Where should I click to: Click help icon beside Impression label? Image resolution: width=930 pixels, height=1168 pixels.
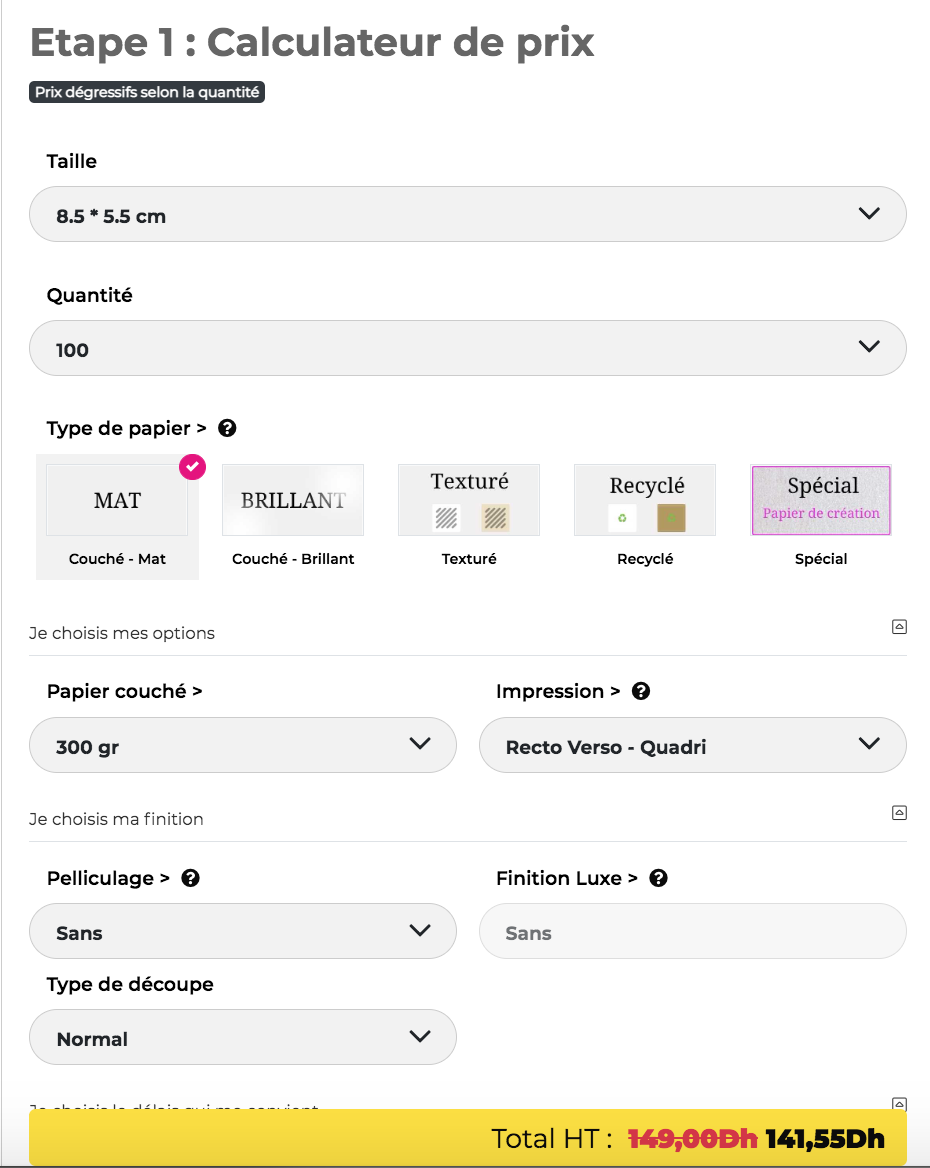(641, 691)
